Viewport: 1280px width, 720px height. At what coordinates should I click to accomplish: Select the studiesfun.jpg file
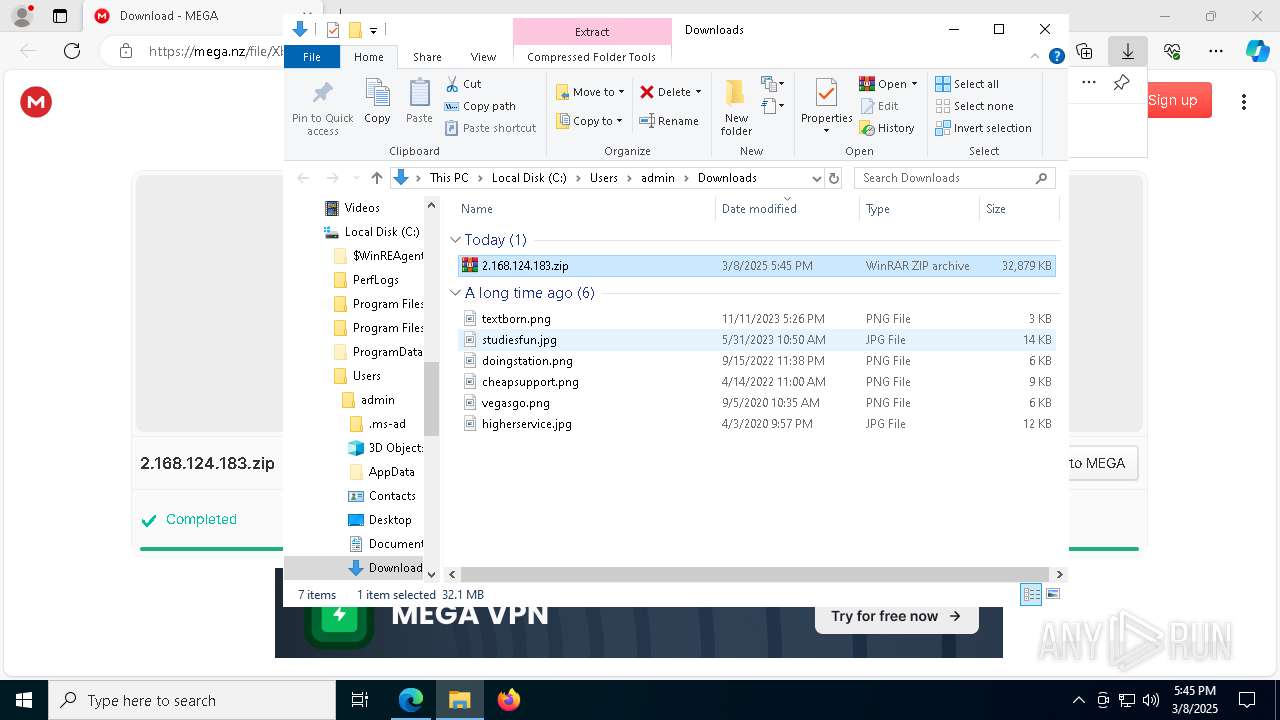[x=756, y=340]
